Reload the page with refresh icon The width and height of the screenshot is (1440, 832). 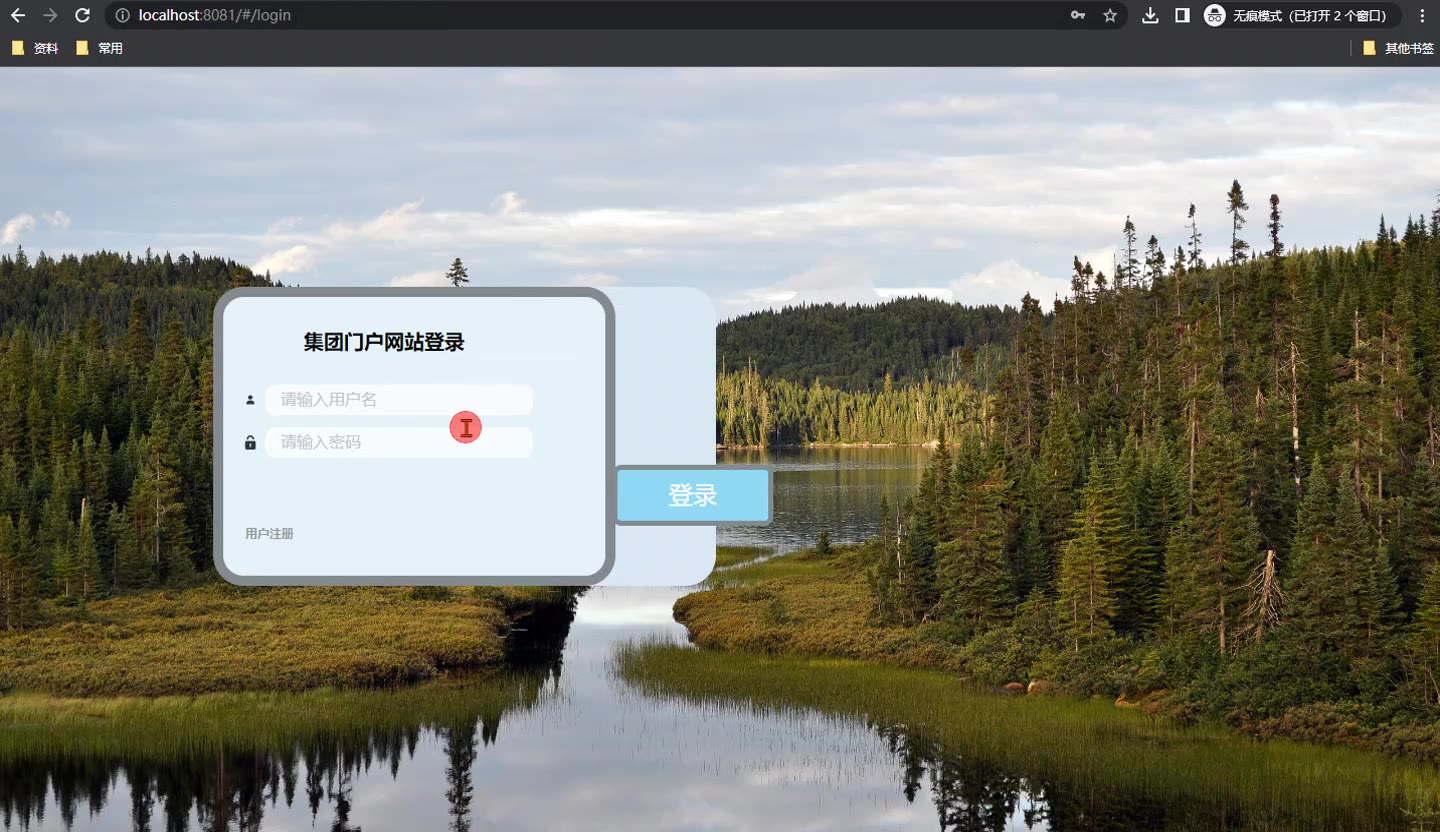point(83,15)
